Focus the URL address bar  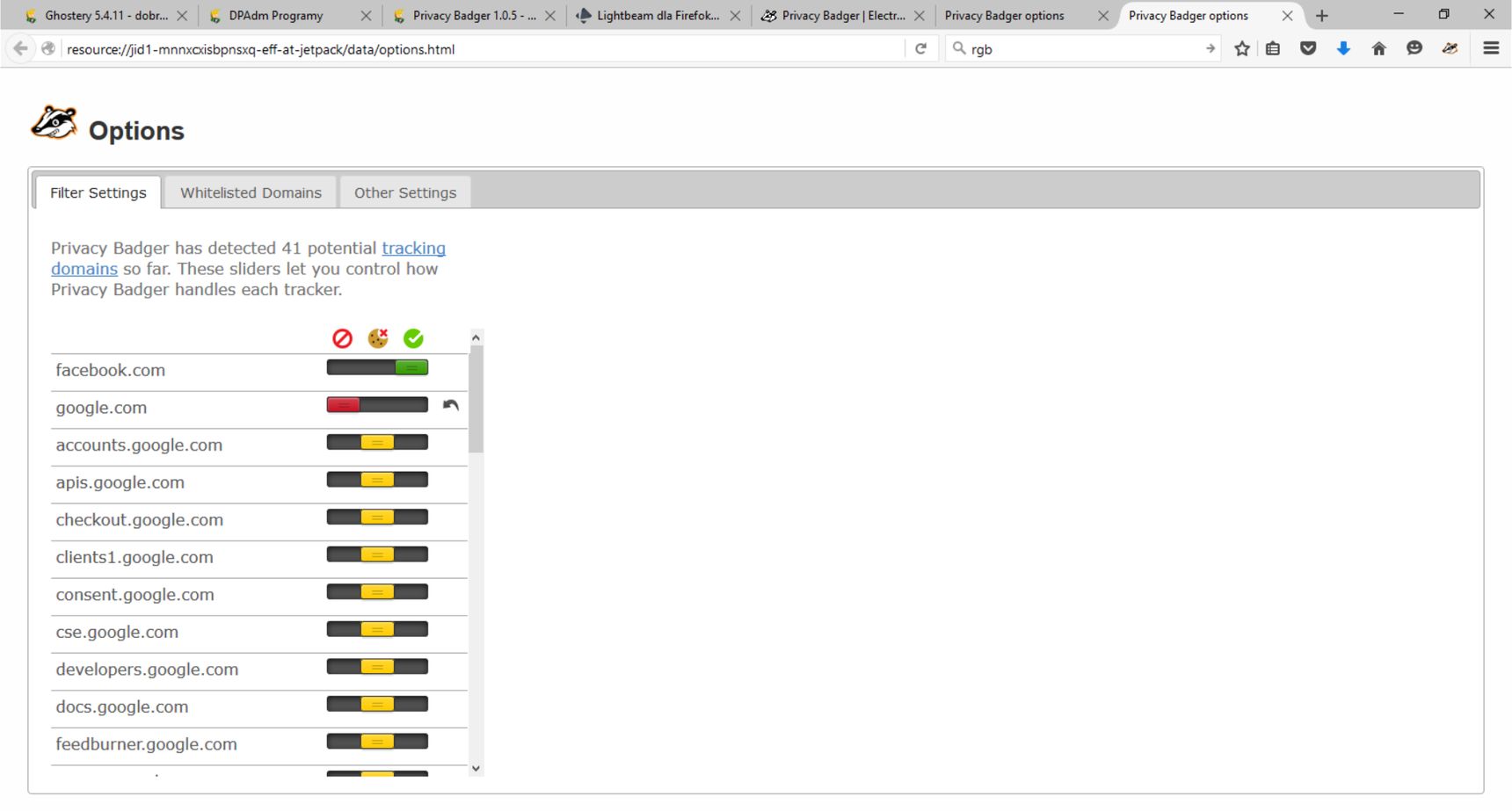483,49
